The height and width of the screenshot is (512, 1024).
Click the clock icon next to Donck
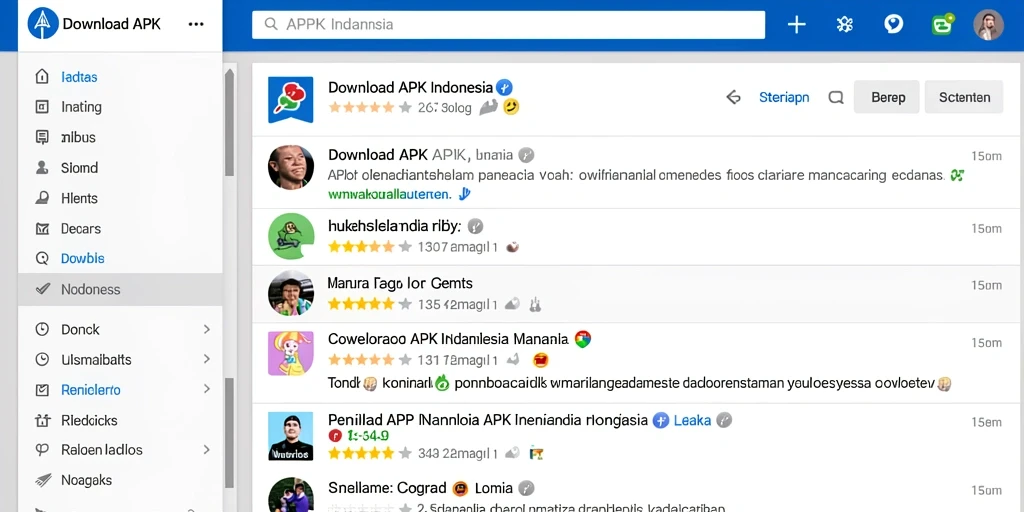[x=42, y=329]
